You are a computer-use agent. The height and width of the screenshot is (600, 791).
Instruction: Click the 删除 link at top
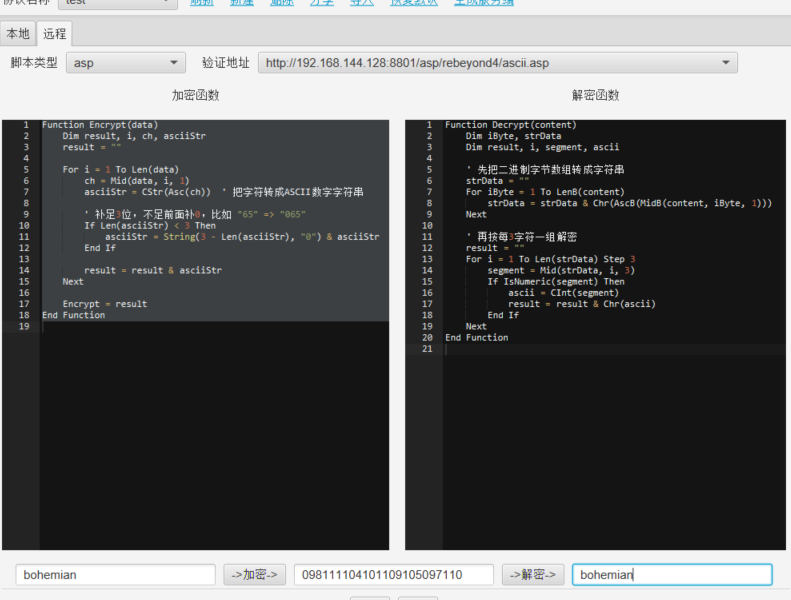click(x=282, y=3)
